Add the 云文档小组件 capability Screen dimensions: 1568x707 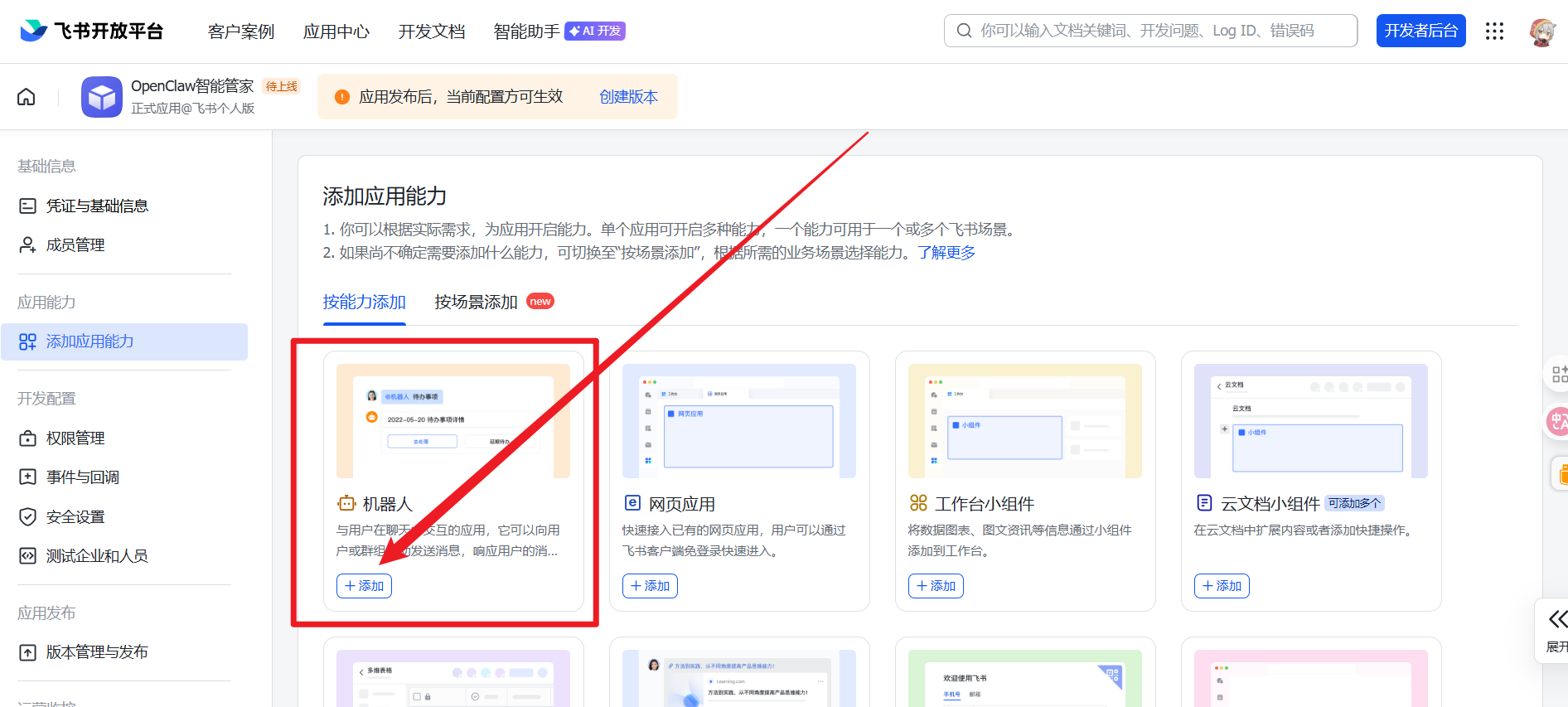click(1222, 586)
